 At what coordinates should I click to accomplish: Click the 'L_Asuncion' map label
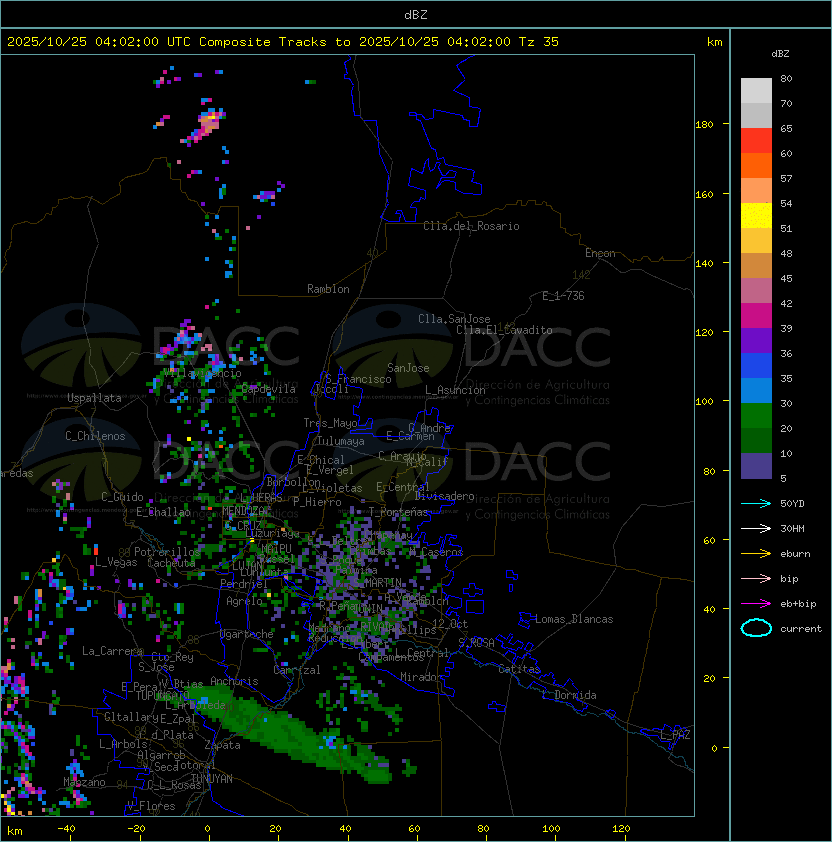(x=455, y=390)
